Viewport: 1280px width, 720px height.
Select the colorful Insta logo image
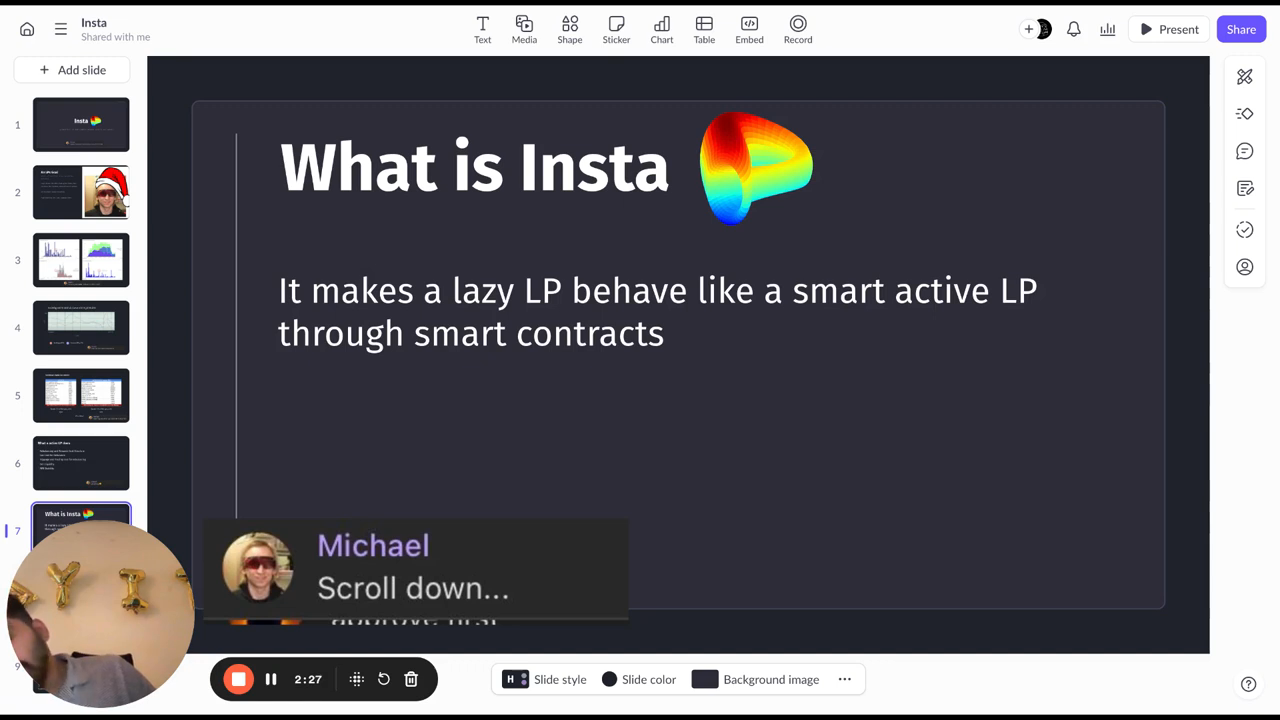tap(756, 167)
